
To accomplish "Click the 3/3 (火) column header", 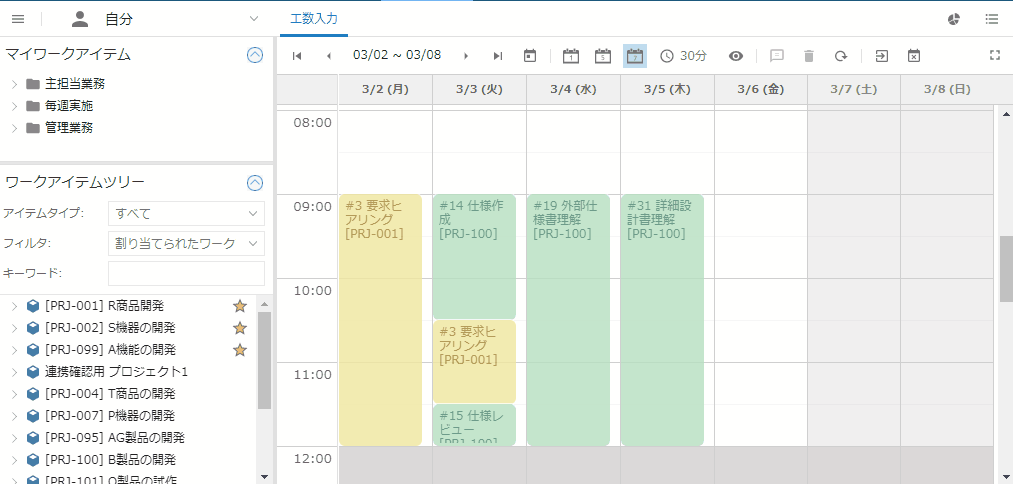I will pos(479,89).
